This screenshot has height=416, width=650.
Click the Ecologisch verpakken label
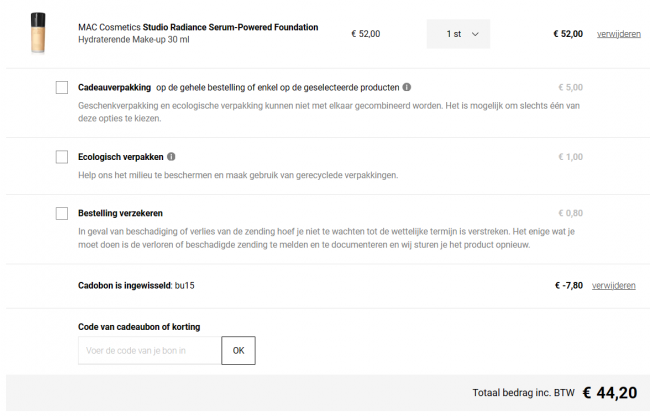(120, 157)
